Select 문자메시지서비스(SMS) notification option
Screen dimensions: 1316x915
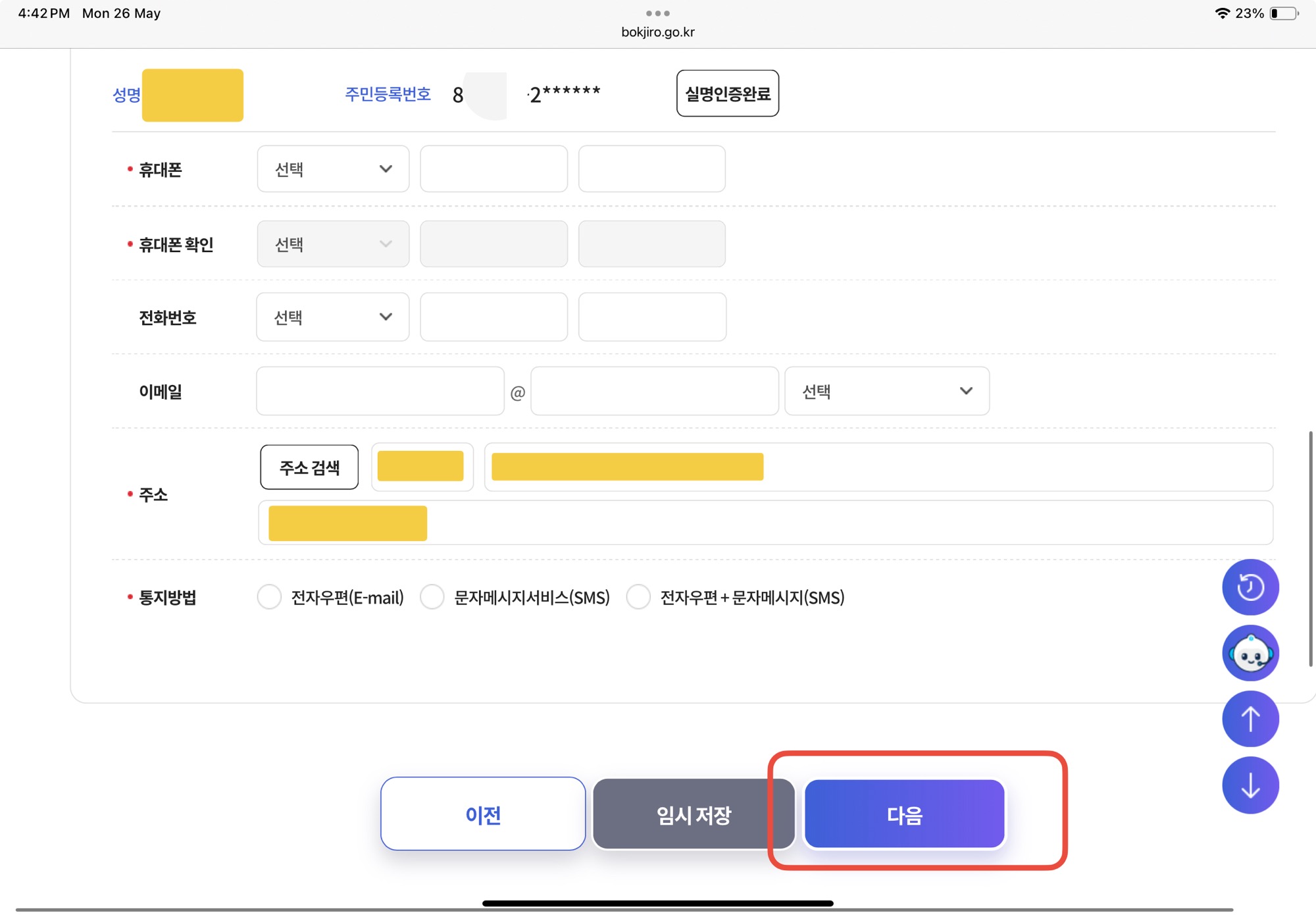click(x=432, y=597)
